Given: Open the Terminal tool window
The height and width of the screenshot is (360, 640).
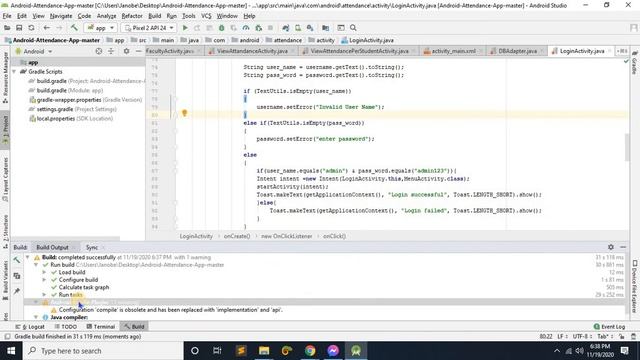Looking at the screenshot, I should (100, 327).
